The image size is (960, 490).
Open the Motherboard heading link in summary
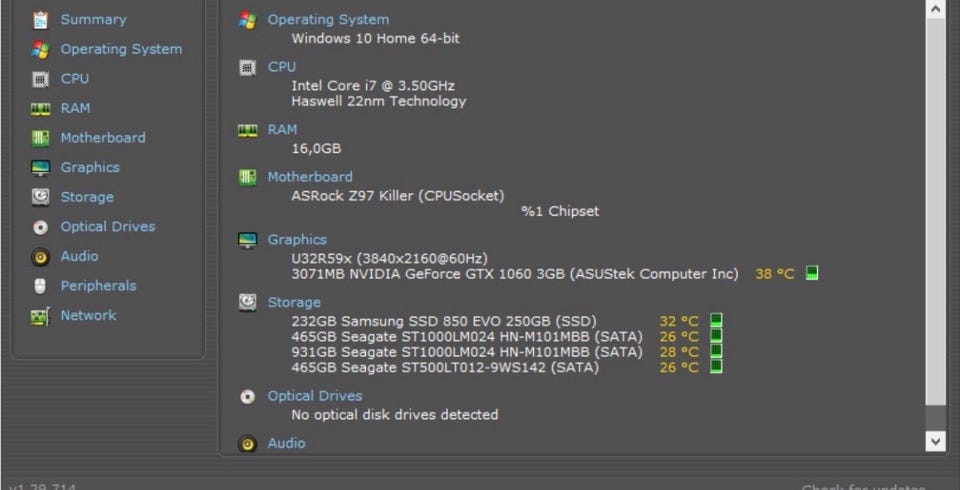310,177
